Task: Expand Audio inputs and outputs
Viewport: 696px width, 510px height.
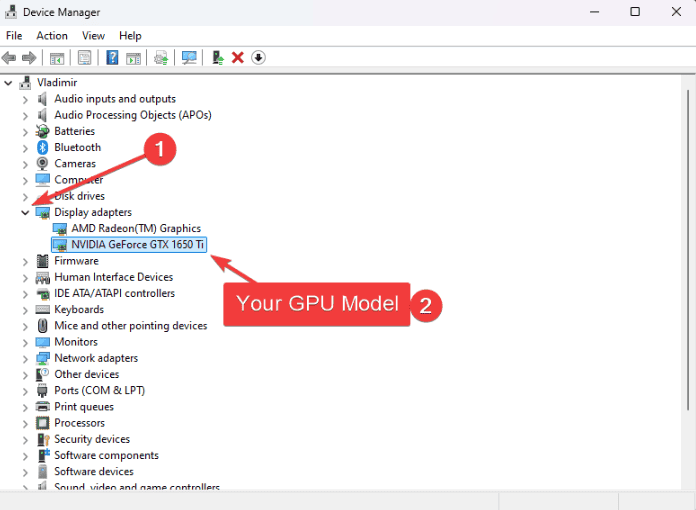Action: tap(25, 99)
